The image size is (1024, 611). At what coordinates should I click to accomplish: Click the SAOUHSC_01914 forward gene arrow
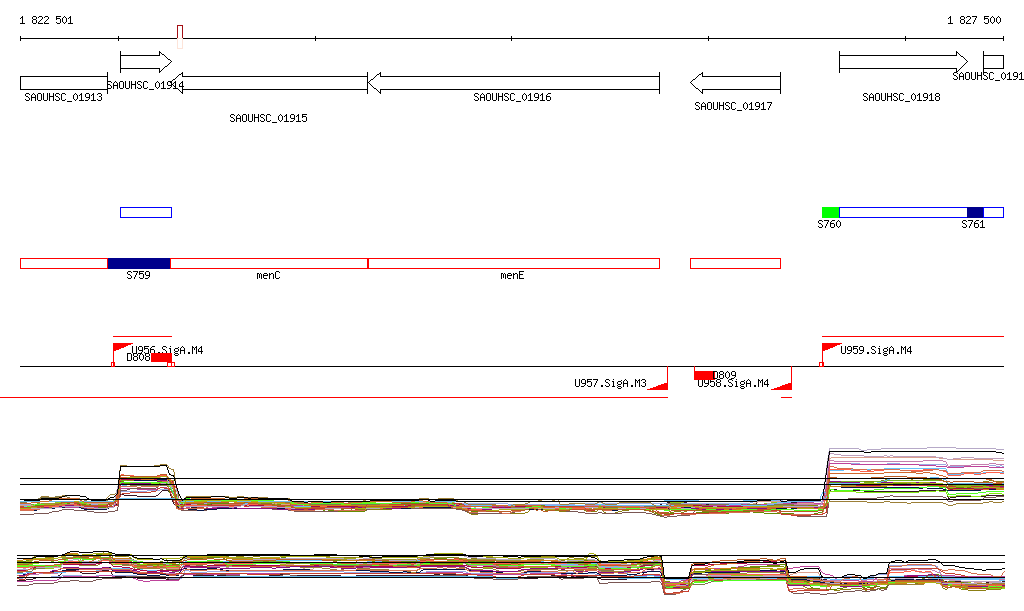click(146, 62)
